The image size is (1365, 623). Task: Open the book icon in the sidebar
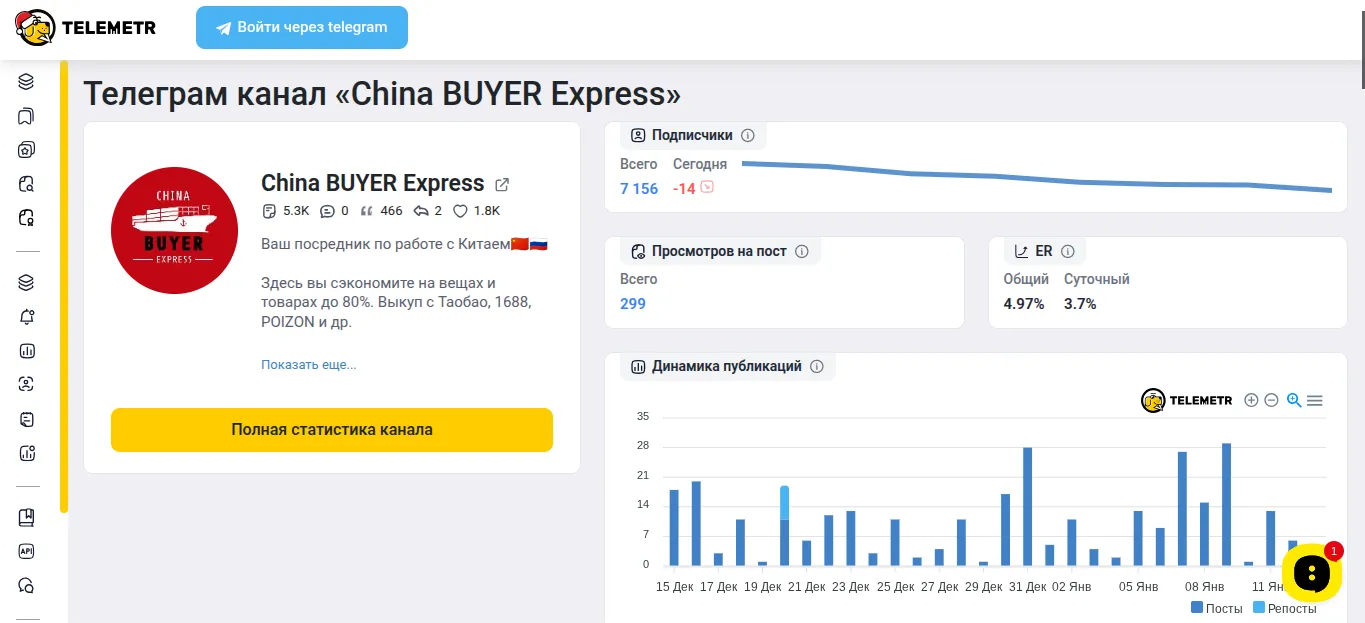tap(27, 518)
